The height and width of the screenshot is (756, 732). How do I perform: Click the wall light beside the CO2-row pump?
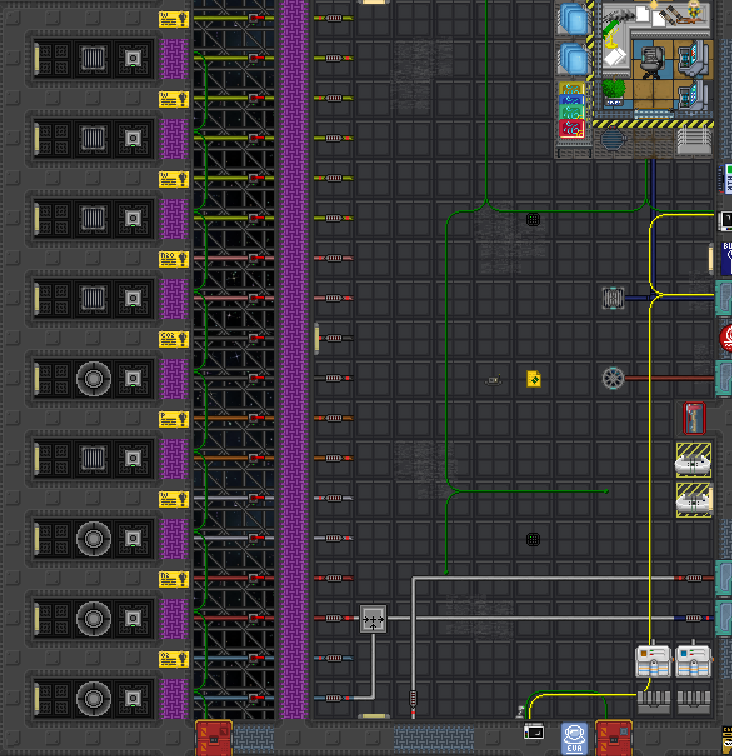316,338
